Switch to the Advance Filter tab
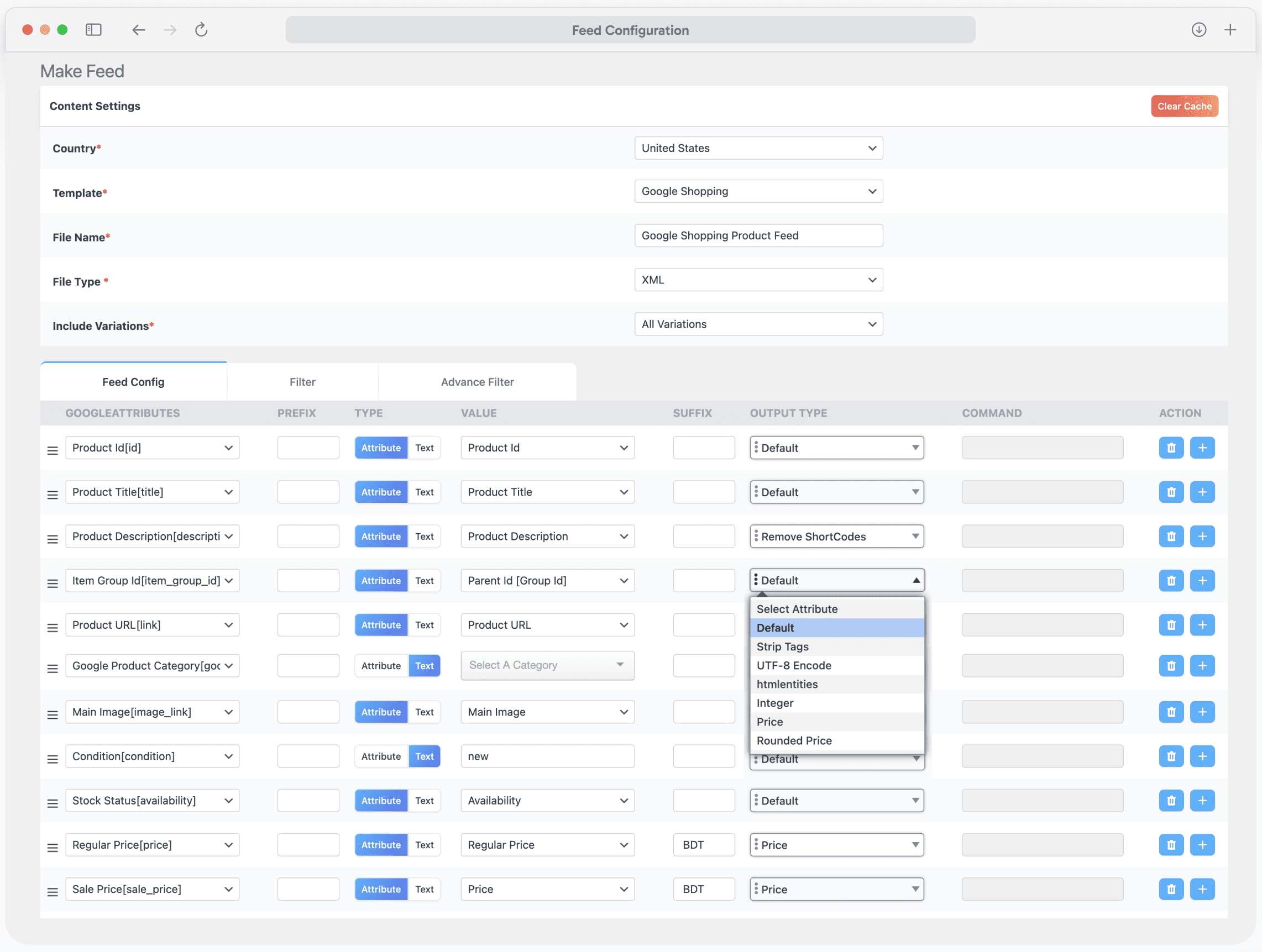The height and width of the screenshot is (952, 1262). pos(477,382)
